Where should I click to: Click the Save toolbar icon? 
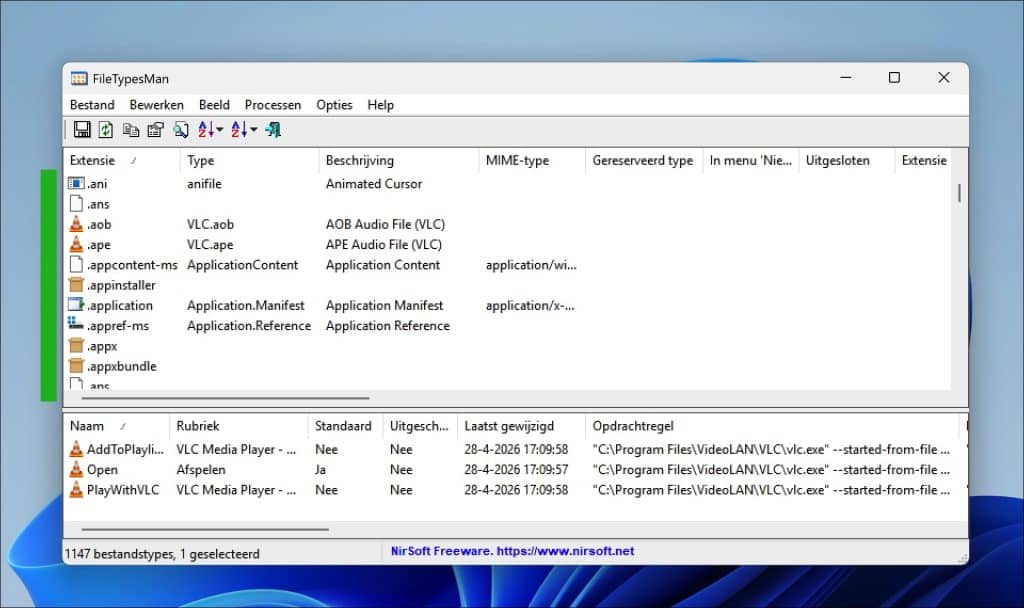click(82, 129)
